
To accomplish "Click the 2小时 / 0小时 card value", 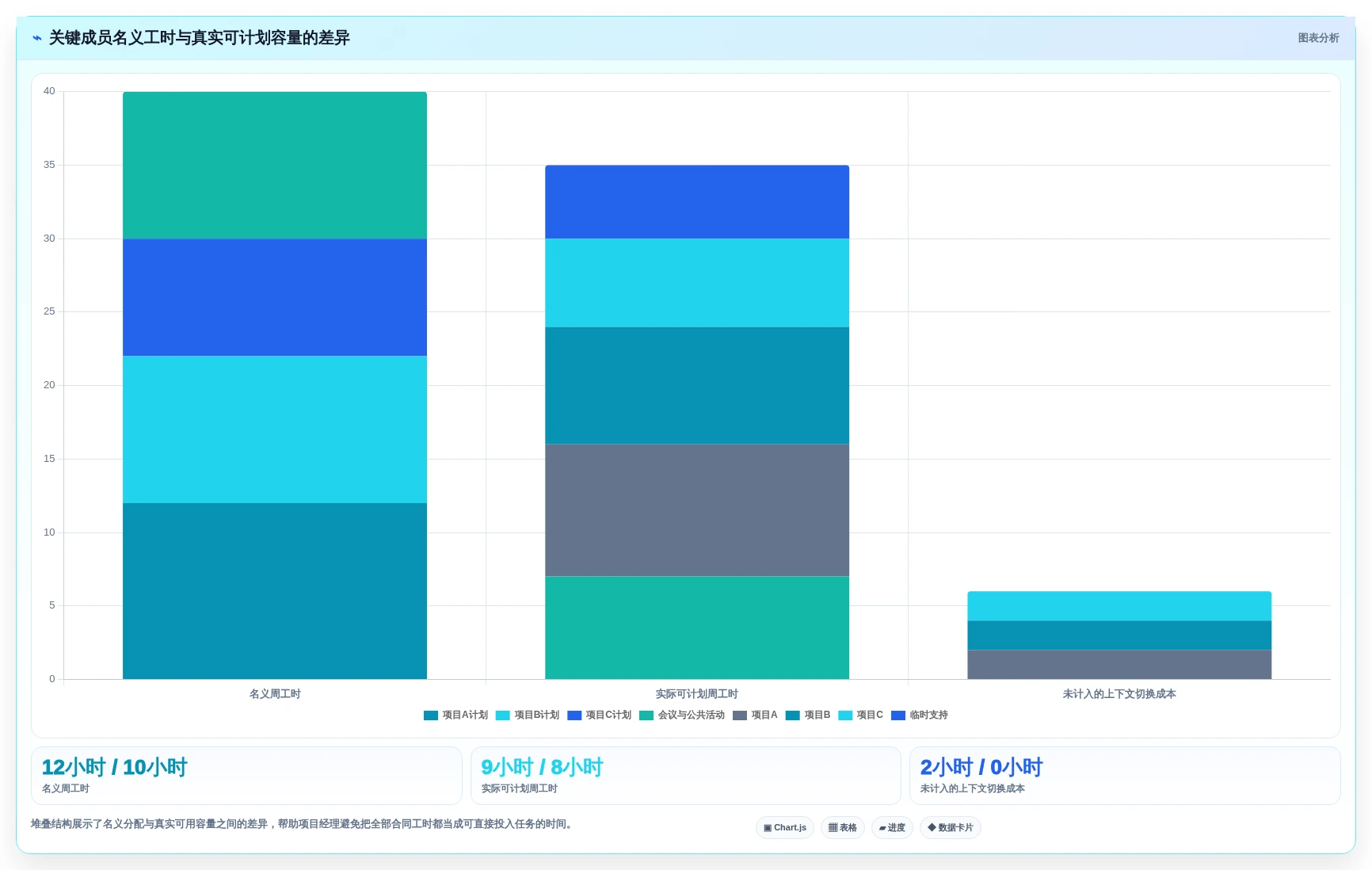I will [981, 767].
